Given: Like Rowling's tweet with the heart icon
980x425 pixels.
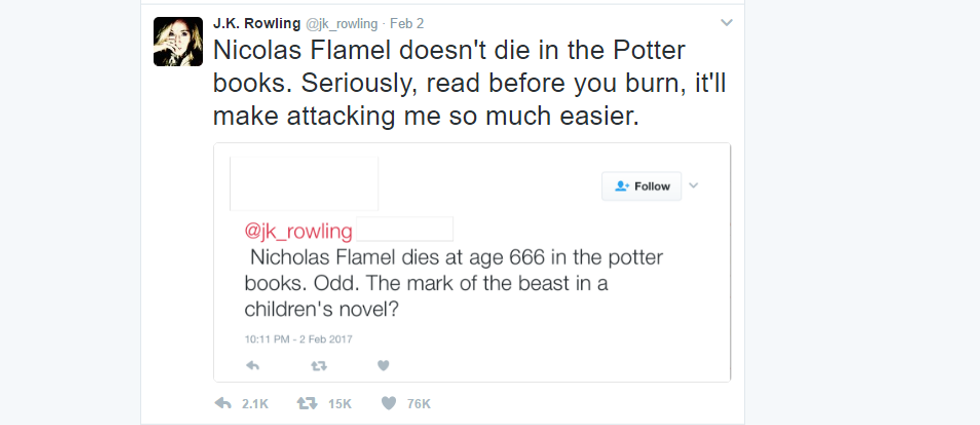Looking at the screenshot, I should pyautogui.click(x=389, y=403).
